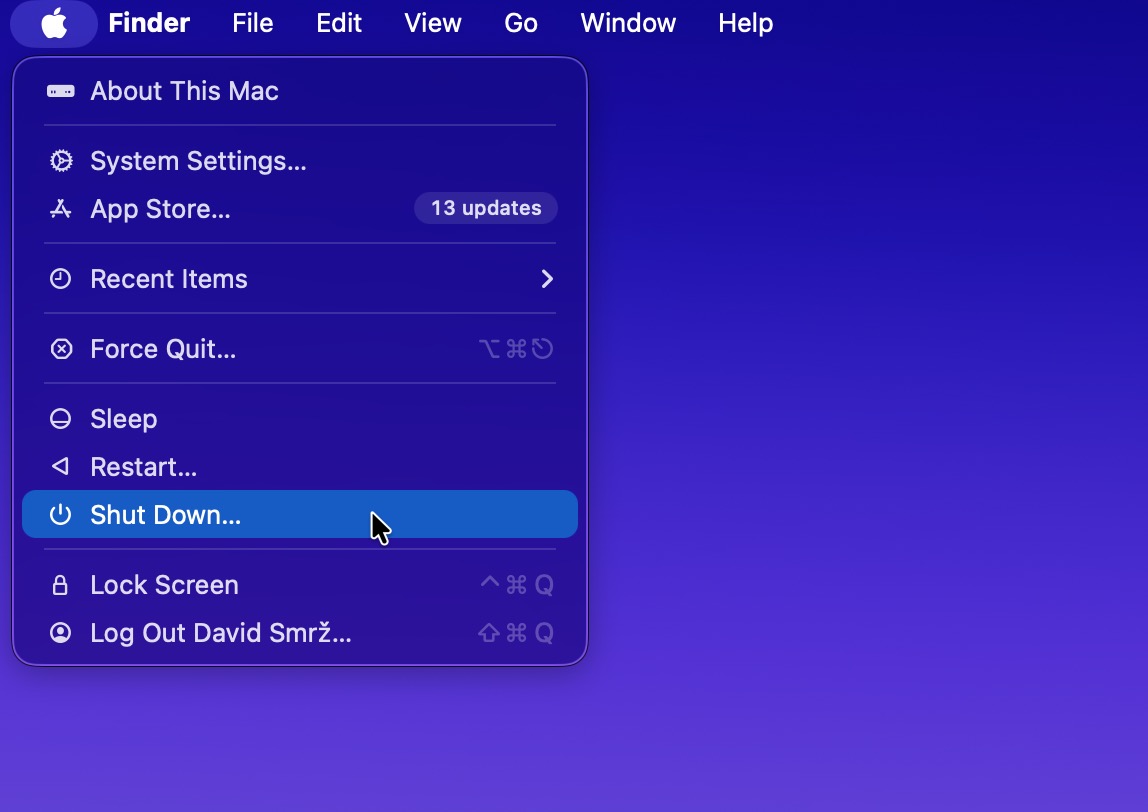Click the App Store icon in the menu
1148x812 pixels.
coord(61,208)
